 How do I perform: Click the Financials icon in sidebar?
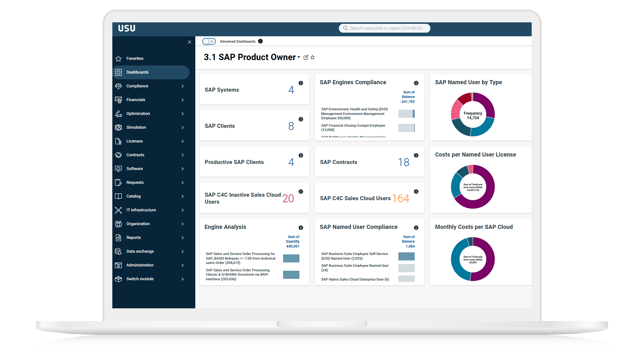tap(118, 100)
